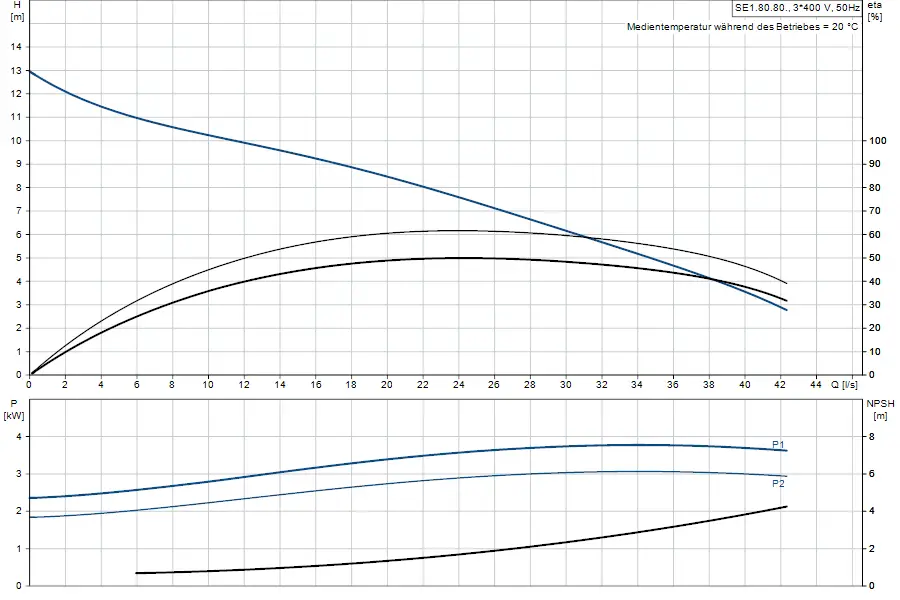This screenshot has height=600, width=900.
Task: Select the 90 tick on the eta axis
Action: point(875,164)
